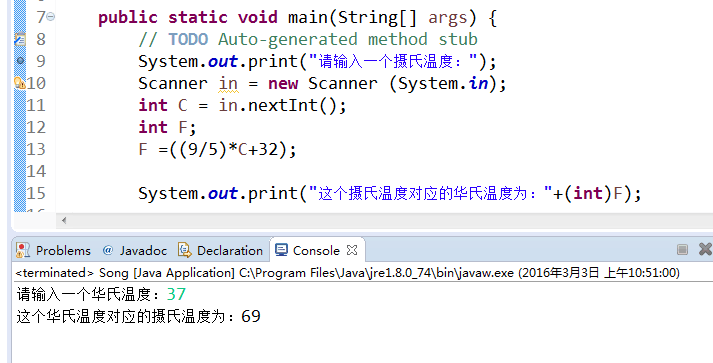Viewport: 713px width, 363px height.
Task: Click the Problems tab icon
Action: tap(23, 250)
